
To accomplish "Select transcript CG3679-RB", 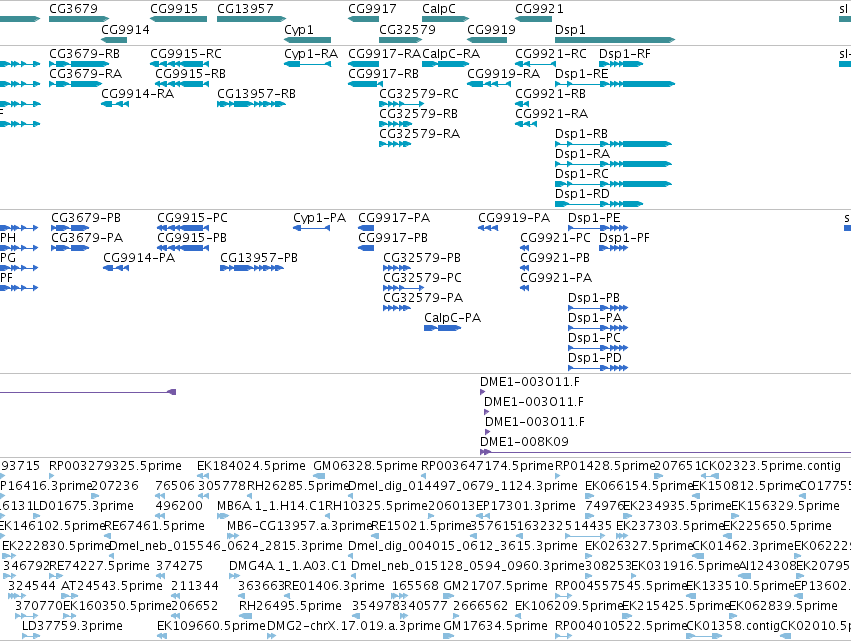I will [x=84, y=54].
